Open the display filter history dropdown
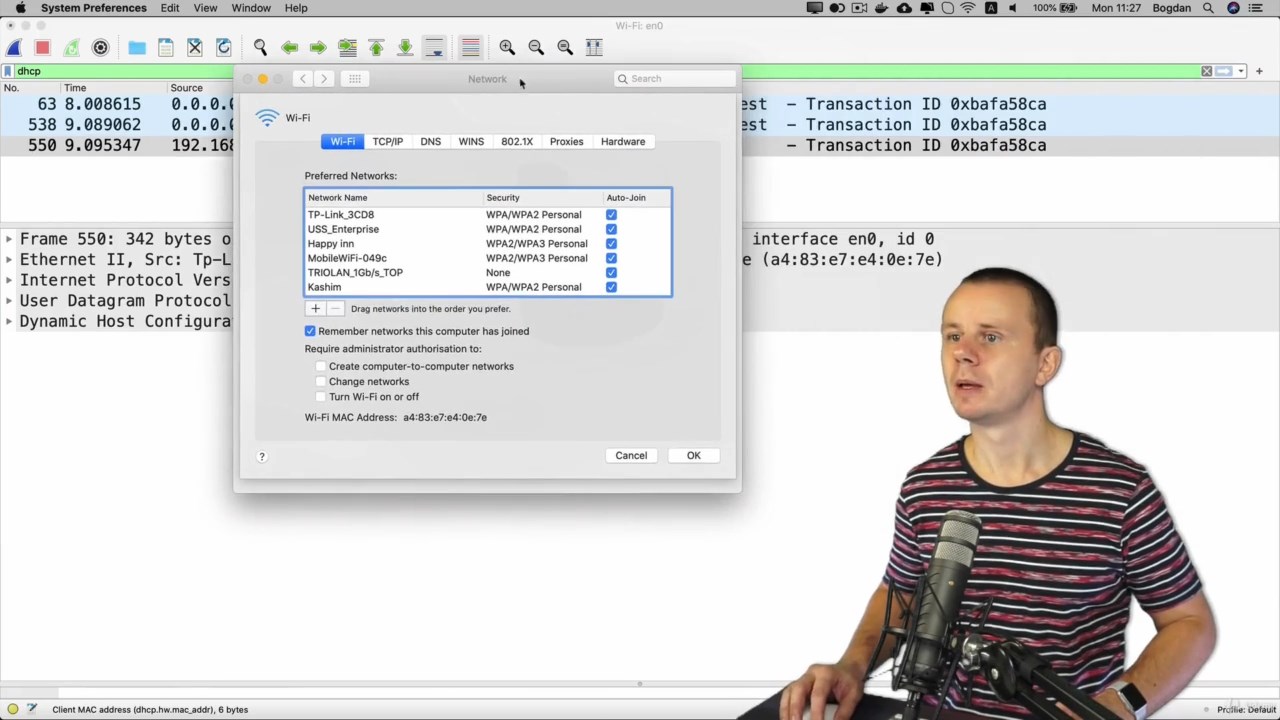Image resolution: width=1280 pixels, height=720 pixels. pyautogui.click(x=1241, y=71)
